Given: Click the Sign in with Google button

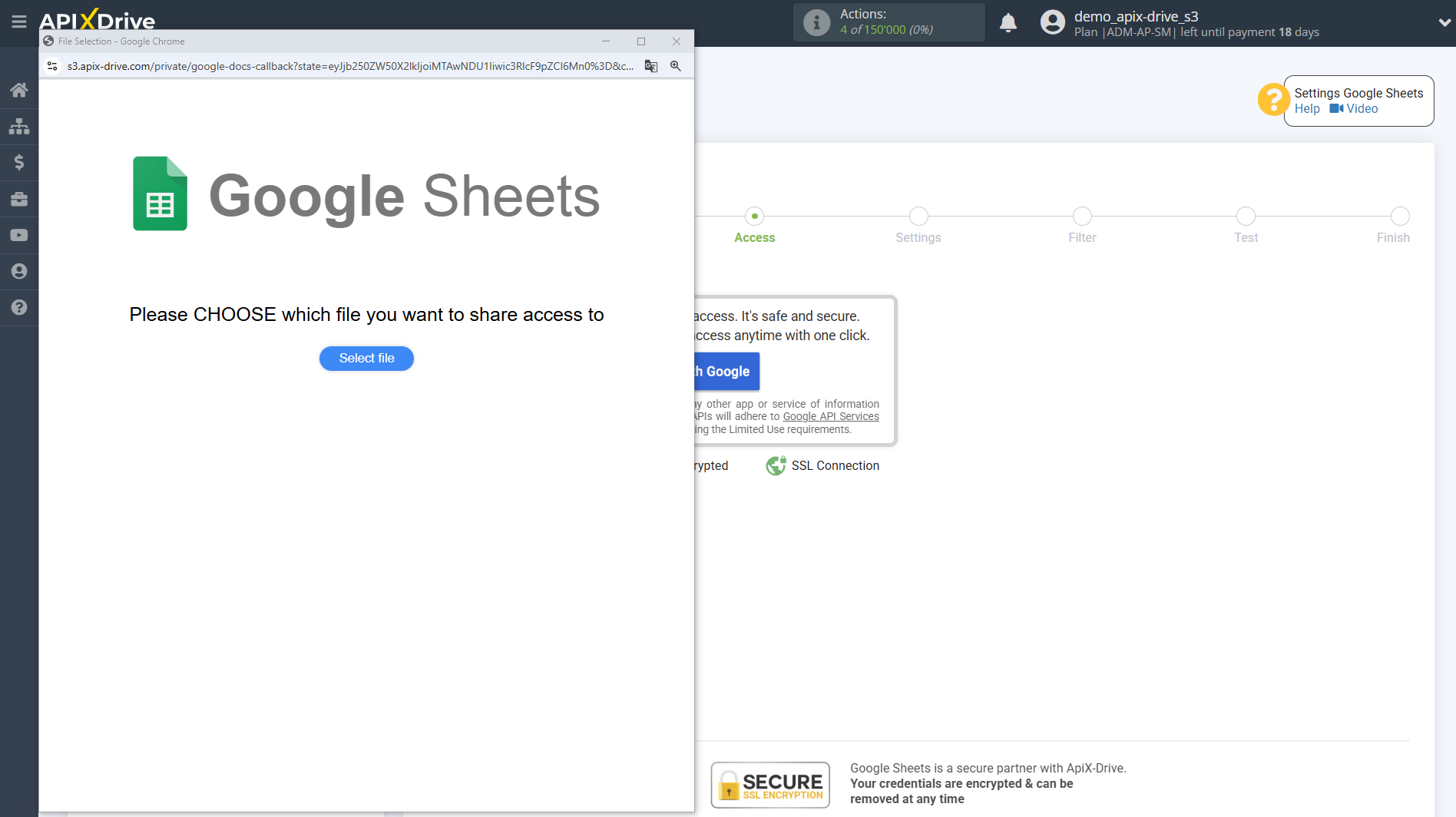Looking at the screenshot, I should tap(726, 372).
